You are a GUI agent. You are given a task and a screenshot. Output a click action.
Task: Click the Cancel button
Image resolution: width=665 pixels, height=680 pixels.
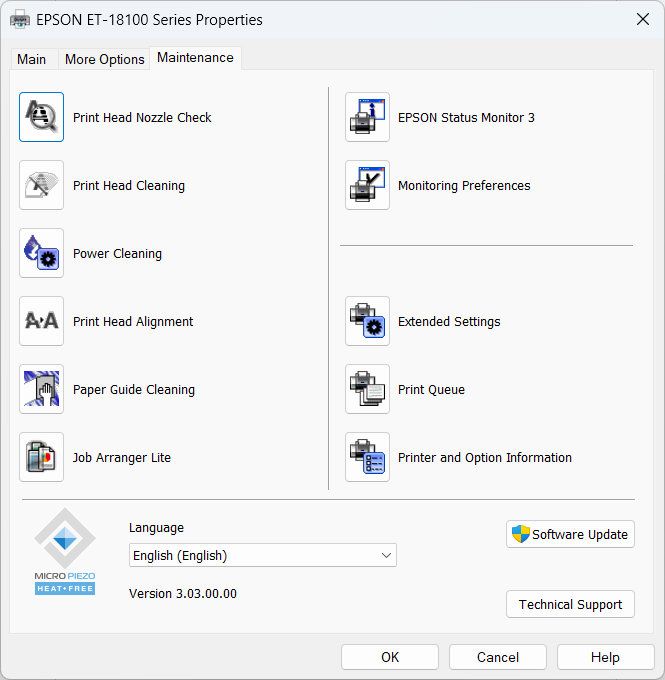(498, 657)
